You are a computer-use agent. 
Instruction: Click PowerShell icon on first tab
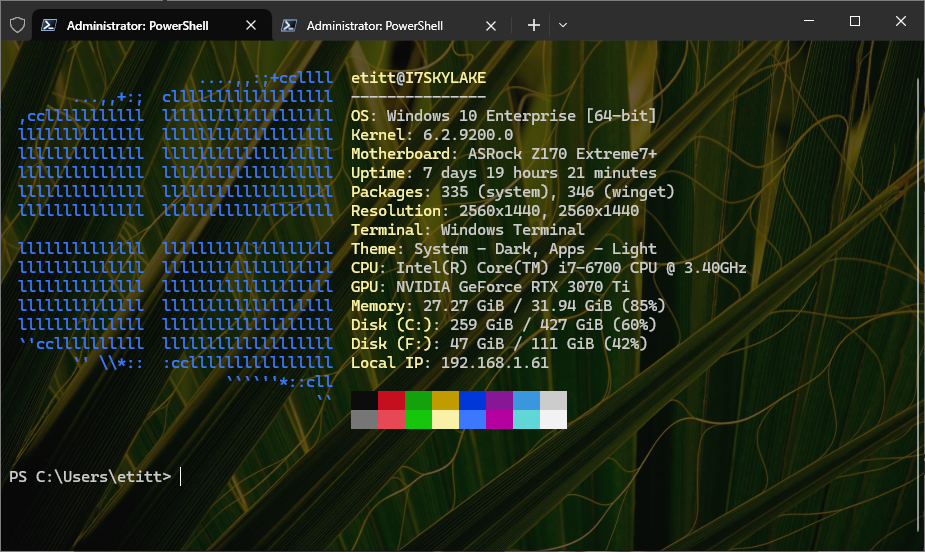pos(49,25)
